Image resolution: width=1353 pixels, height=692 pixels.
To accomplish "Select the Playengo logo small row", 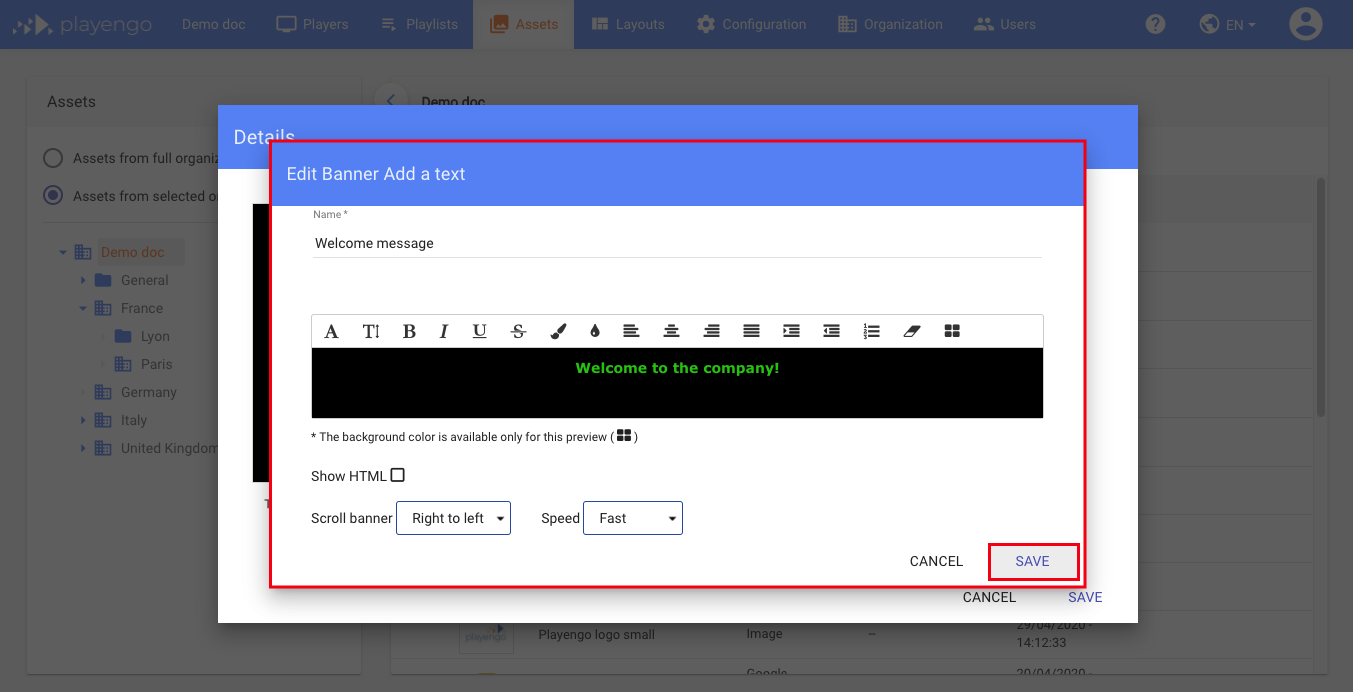I will 851,634.
